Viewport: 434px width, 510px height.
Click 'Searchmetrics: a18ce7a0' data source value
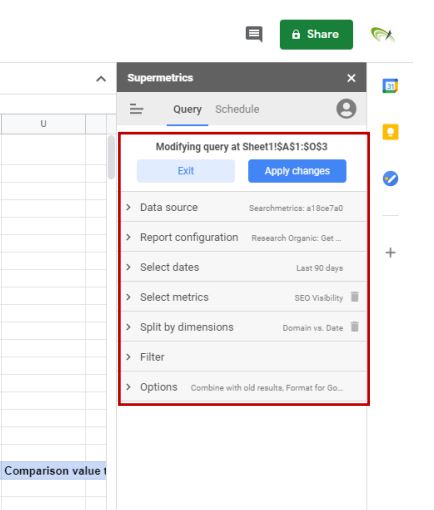click(x=296, y=208)
